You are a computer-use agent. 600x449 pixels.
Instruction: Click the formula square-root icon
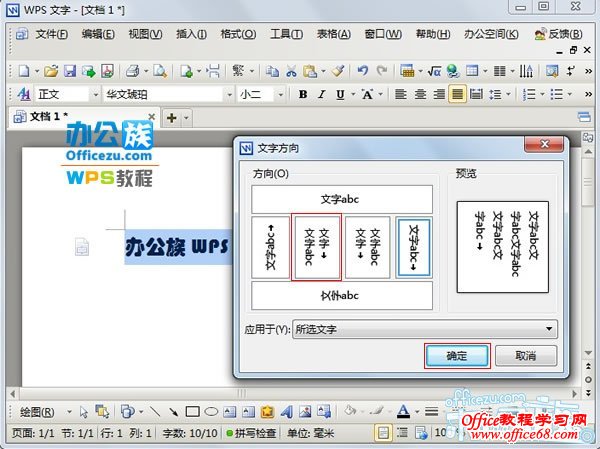[x=434, y=71]
